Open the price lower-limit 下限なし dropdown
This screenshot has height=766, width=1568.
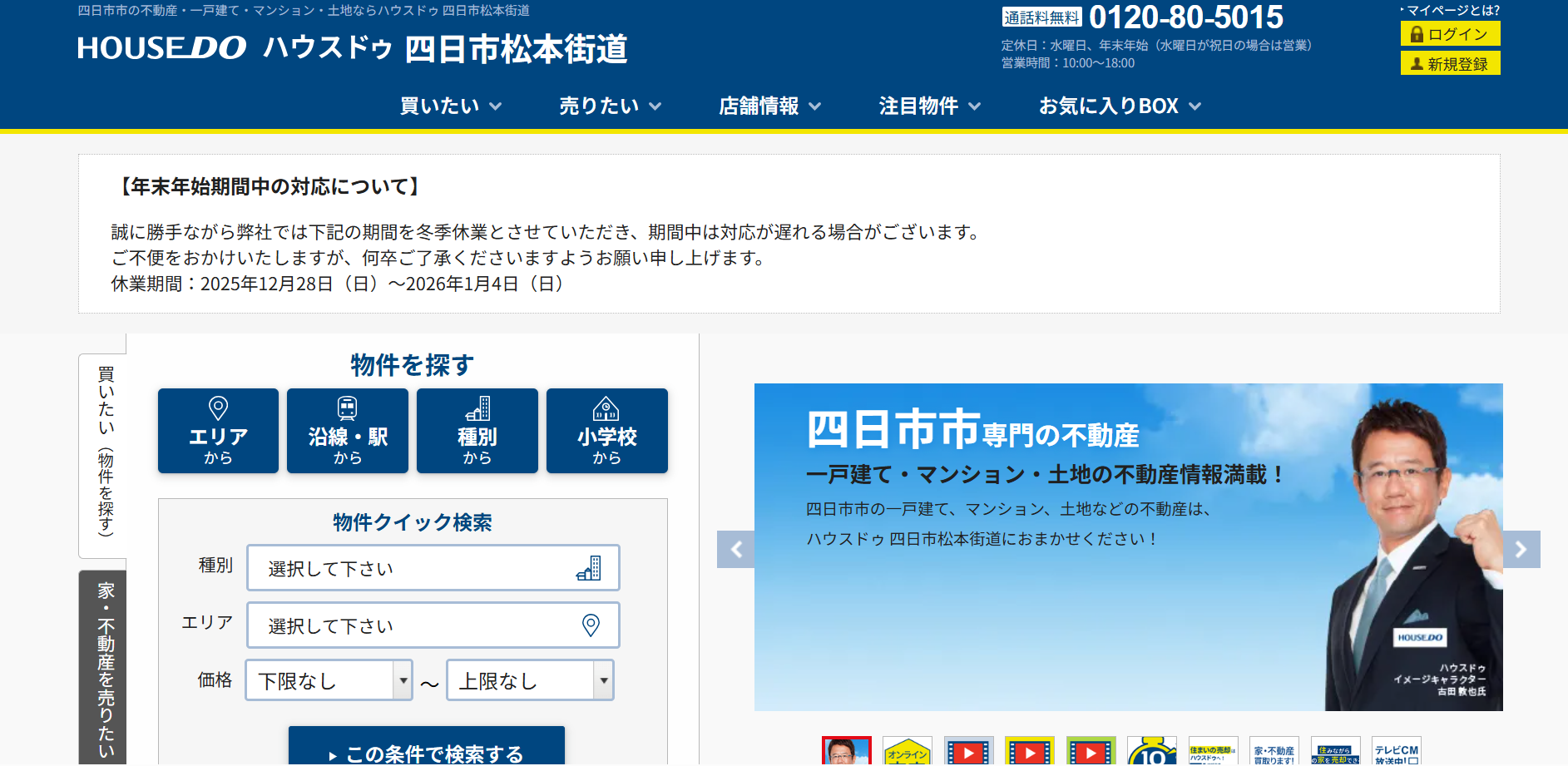(328, 680)
